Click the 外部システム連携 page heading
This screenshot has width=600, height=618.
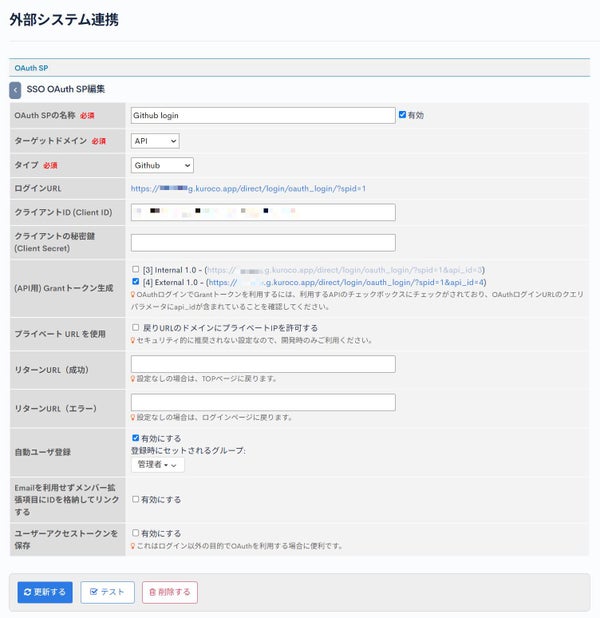tap(64, 19)
